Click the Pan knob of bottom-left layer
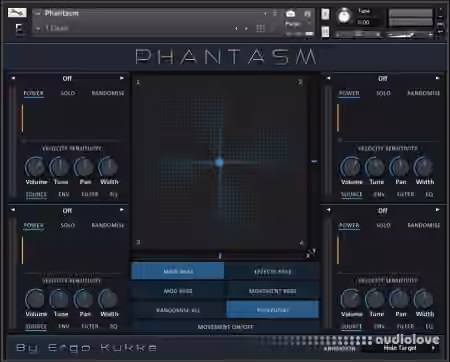This screenshot has height=362, width=450. click(84, 299)
